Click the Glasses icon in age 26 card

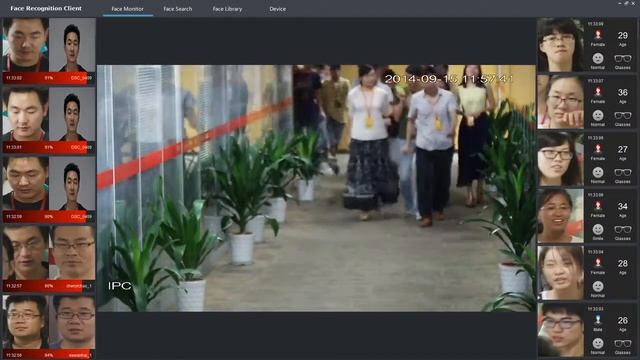coord(622,344)
